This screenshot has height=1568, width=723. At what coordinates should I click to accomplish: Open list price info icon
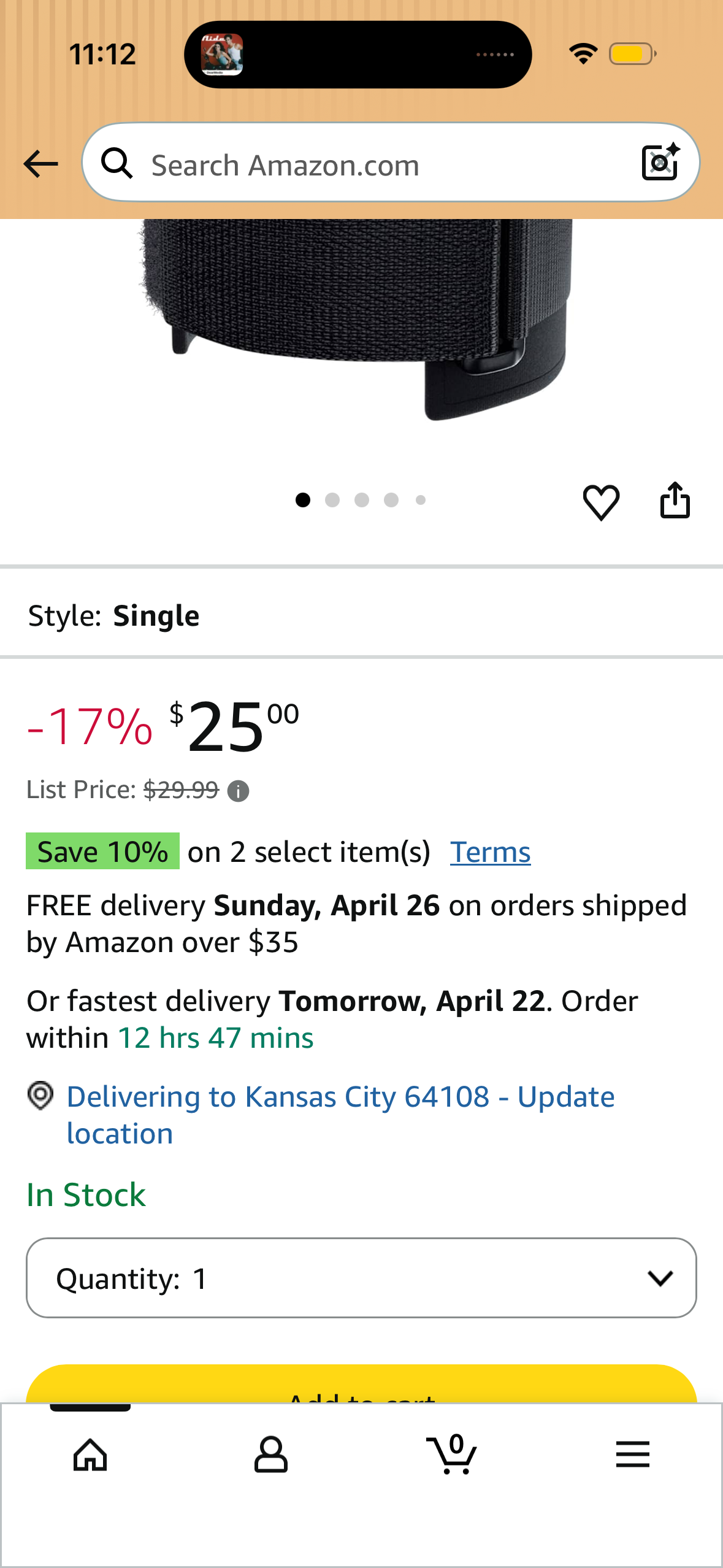(x=238, y=791)
